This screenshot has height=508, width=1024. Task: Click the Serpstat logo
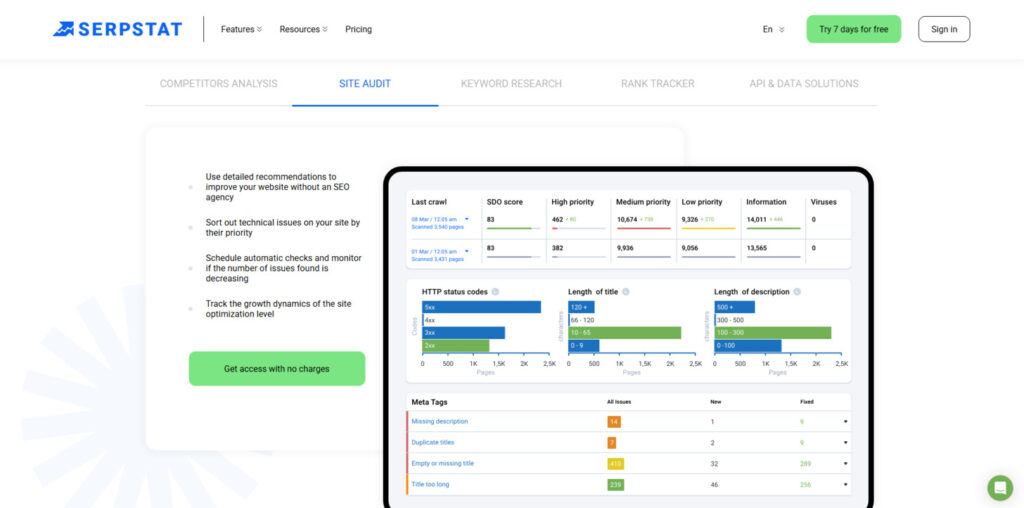point(118,29)
